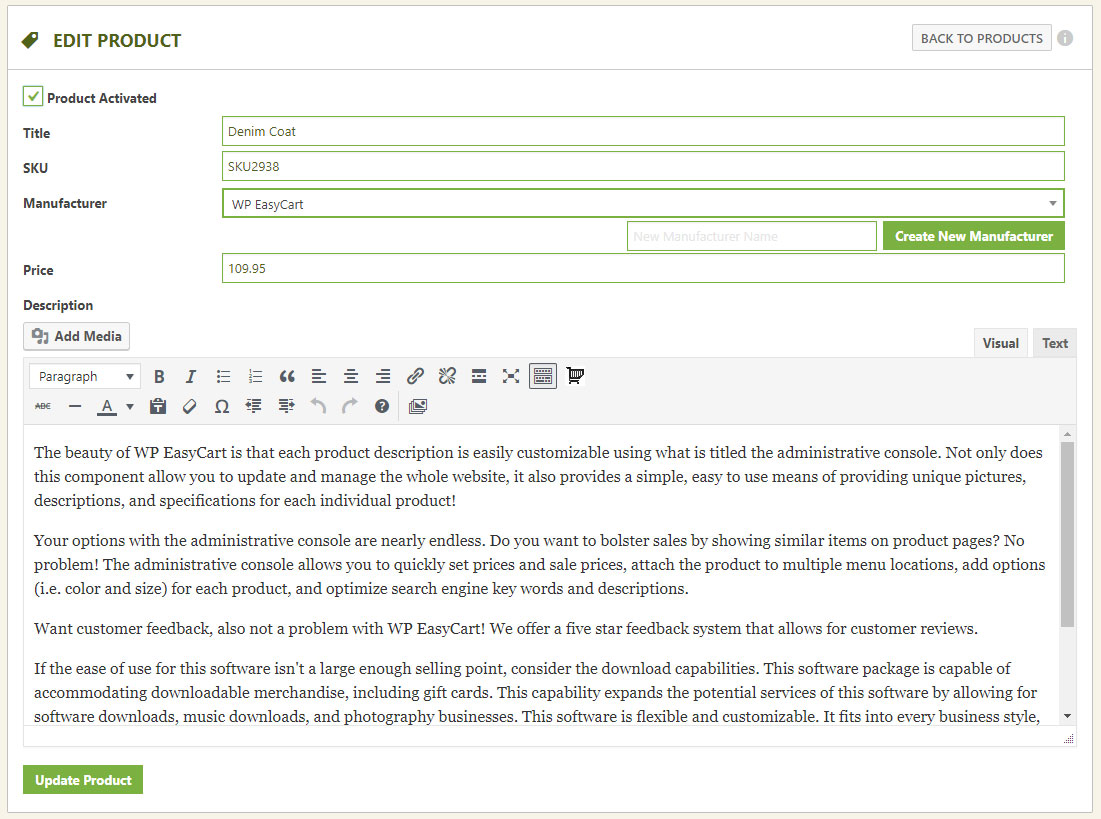Click the Update Product button
The width and height of the screenshot is (1101, 819).
[x=83, y=780]
